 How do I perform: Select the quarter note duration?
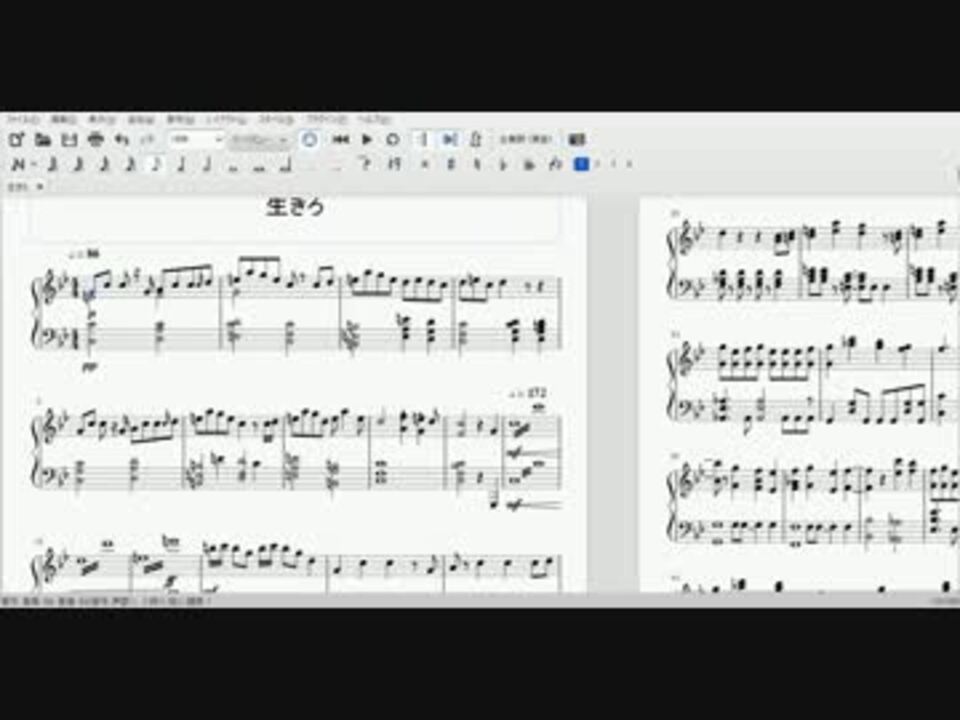coord(181,164)
